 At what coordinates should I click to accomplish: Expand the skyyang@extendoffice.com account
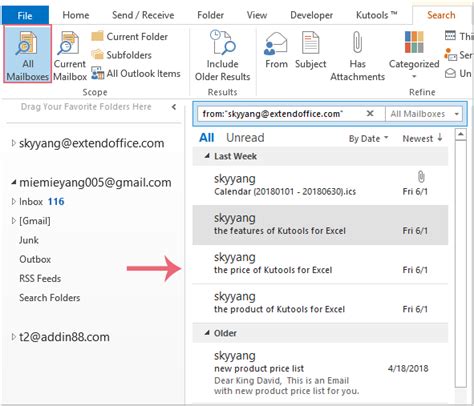click(13, 143)
